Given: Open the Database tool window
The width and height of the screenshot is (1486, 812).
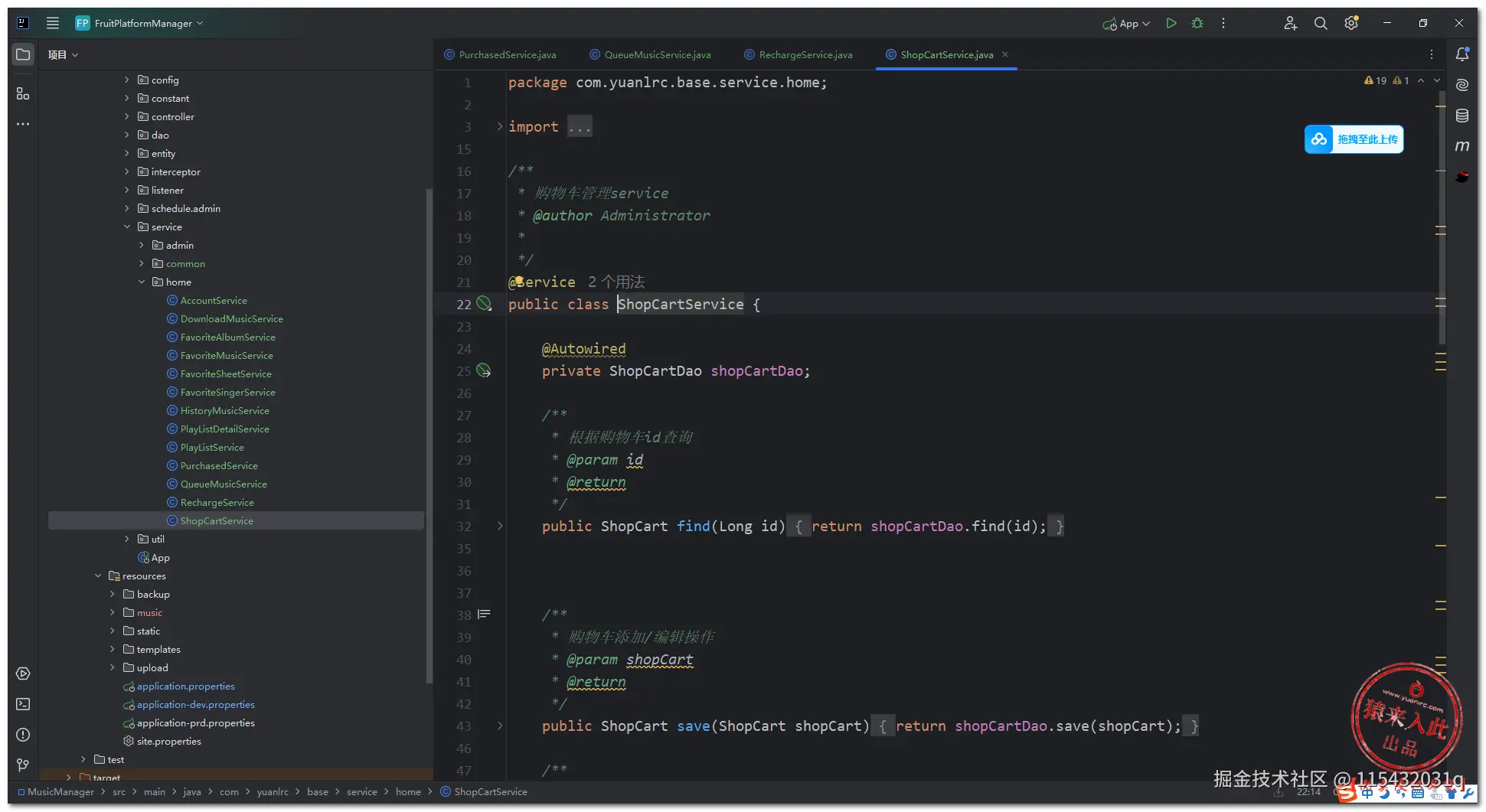Looking at the screenshot, I should 1462,116.
